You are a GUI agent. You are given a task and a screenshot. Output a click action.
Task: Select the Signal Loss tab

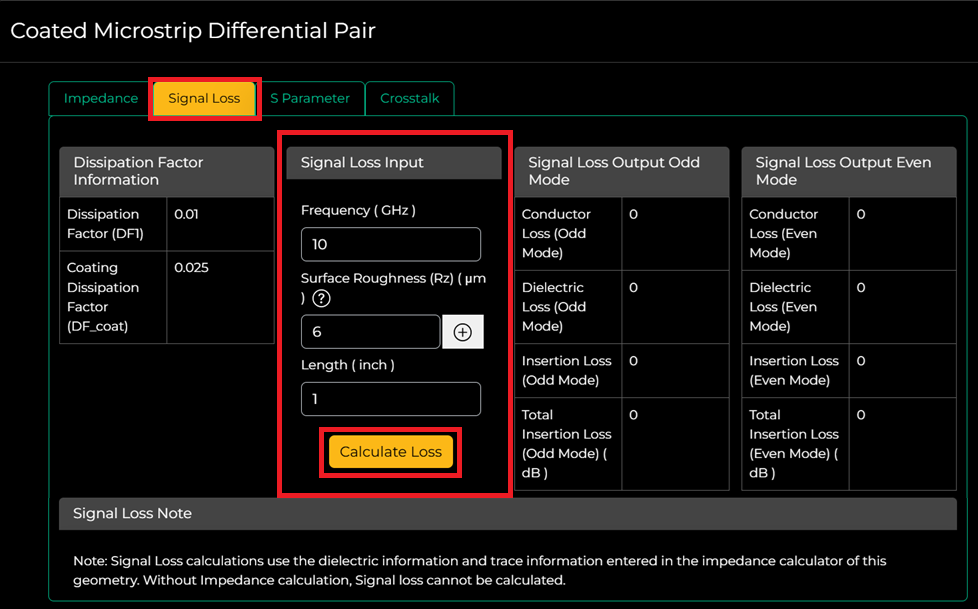pos(204,99)
